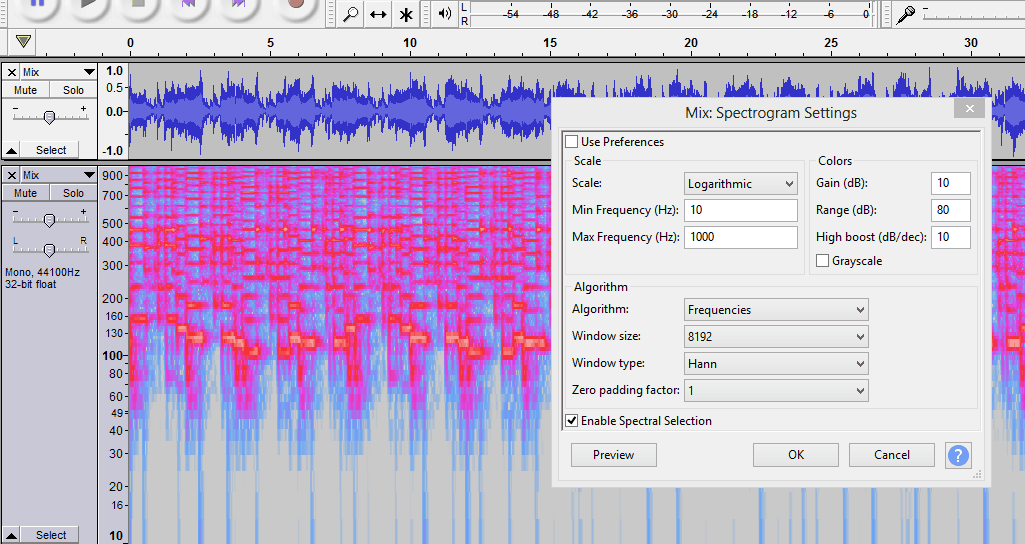Screen dimensions: 1025x544
Task: Click the recording meter microphone icon
Action: [905, 14]
